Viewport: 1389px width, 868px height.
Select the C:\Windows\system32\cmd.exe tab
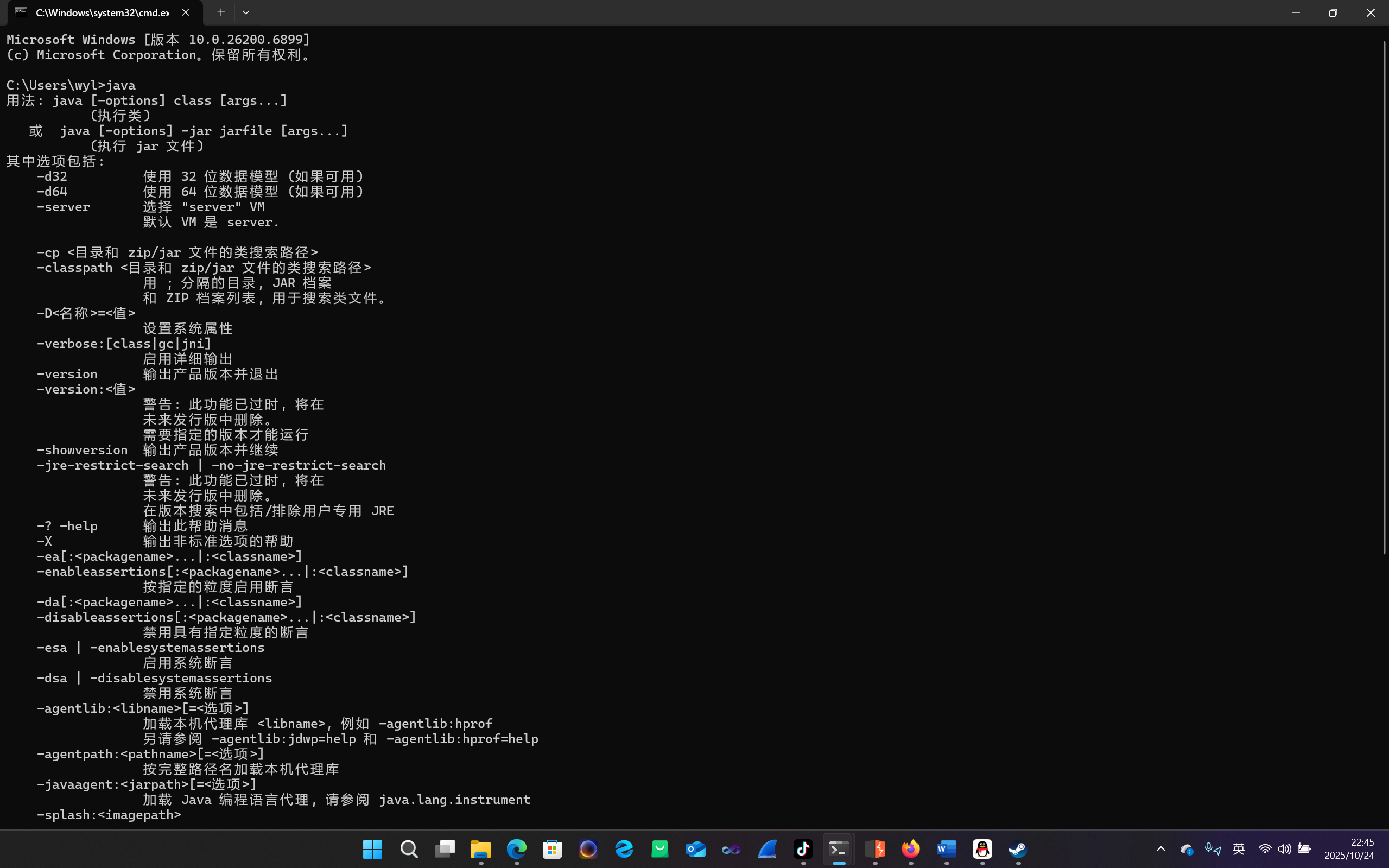point(102,12)
